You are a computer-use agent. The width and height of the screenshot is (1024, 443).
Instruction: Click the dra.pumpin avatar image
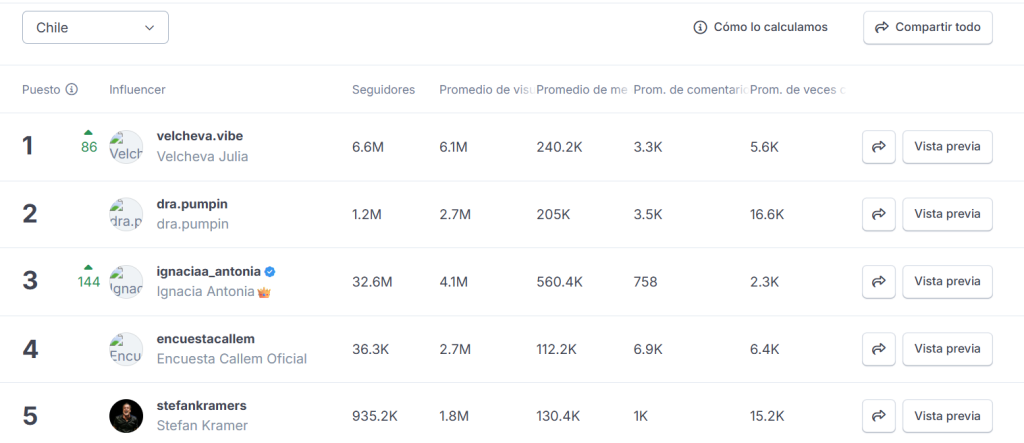(x=126, y=214)
